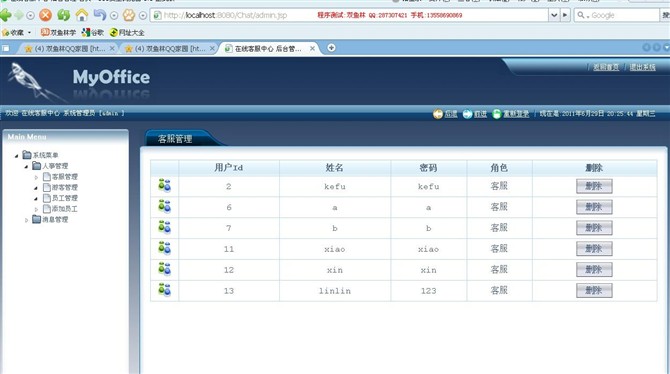The height and width of the screenshot is (374, 670).
Task: Click the new tab plus icon
Action: pos(331,48)
